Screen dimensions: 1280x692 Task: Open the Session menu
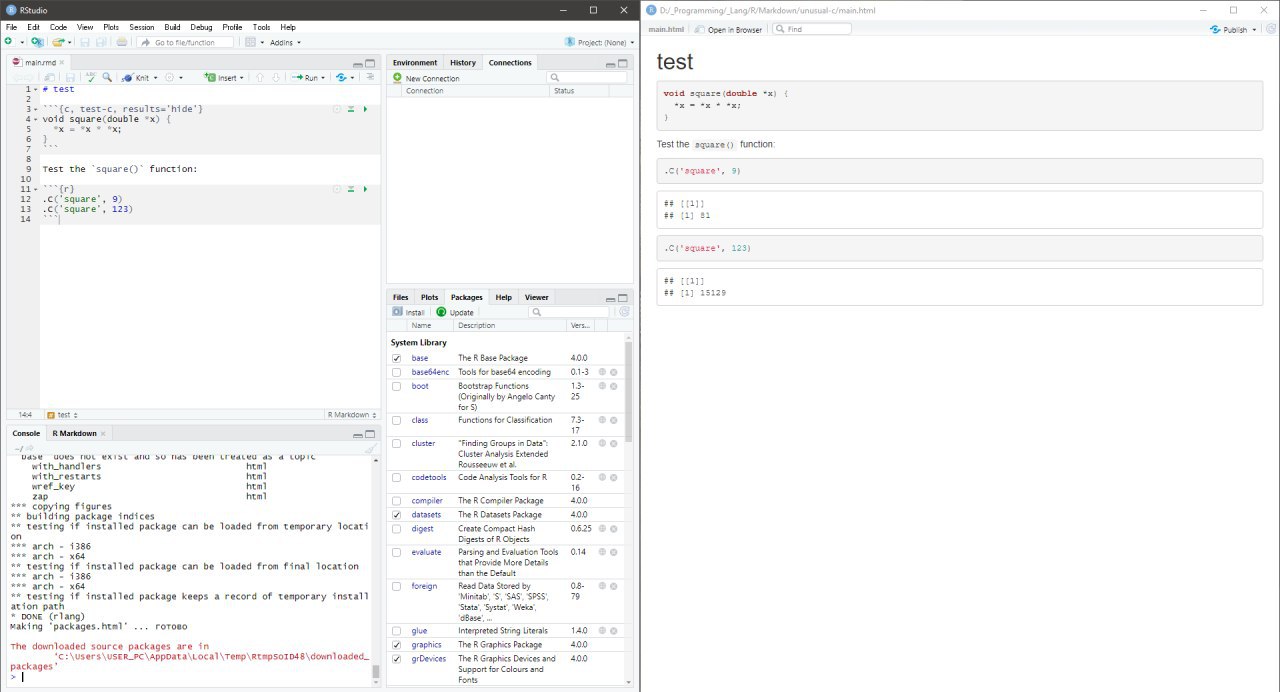pos(142,27)
